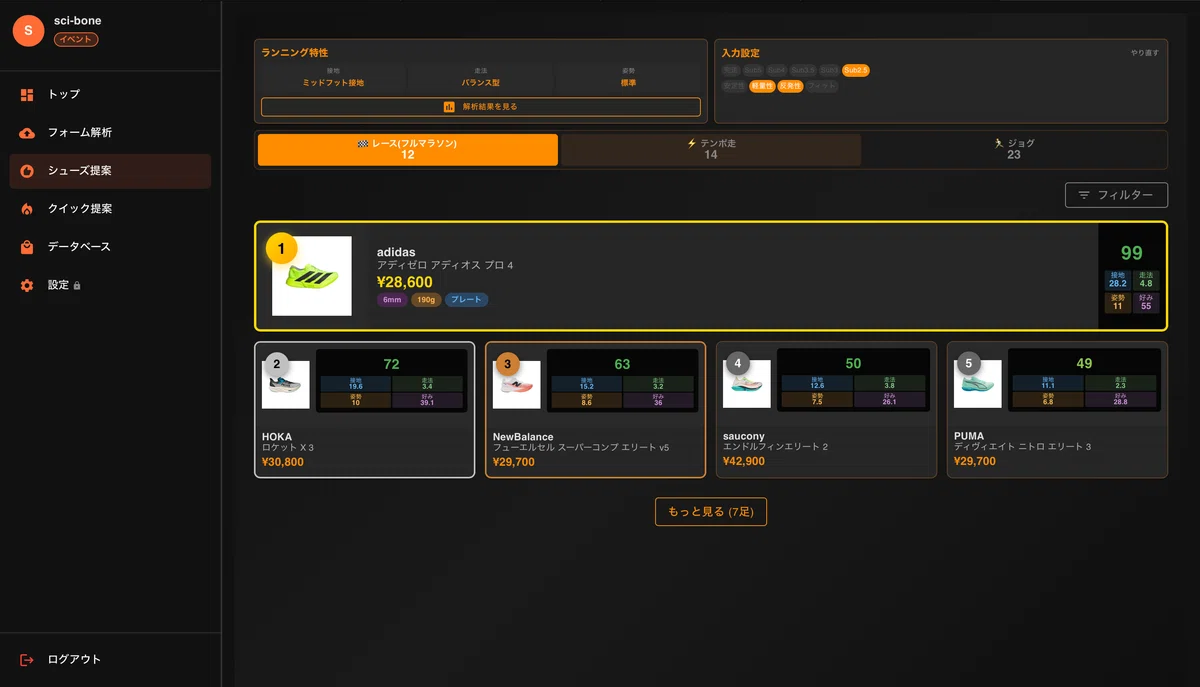Click the データベース bag icon
Viewport: 1200px width, 687px height.
(27, 247)
